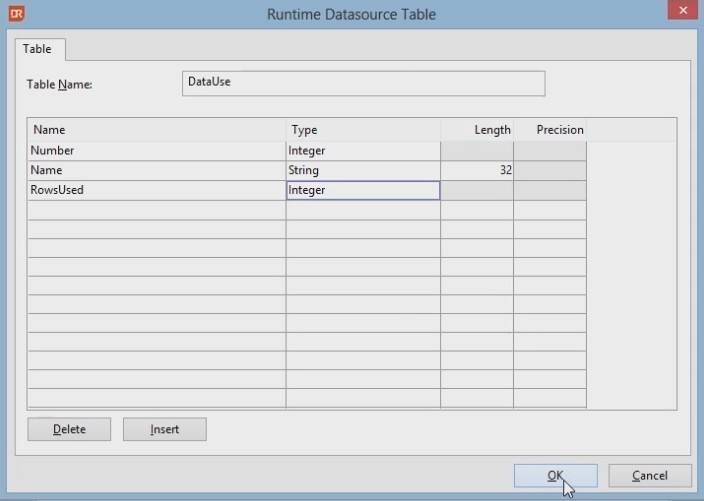This screenshot has width=704, height=501.
Task: Edit the Table Name field containing DataUse
Action: (364, 83)
